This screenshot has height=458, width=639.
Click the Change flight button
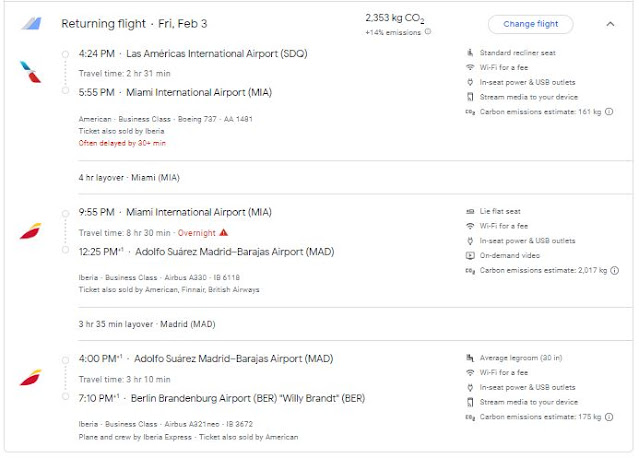(x=530, y=24)
